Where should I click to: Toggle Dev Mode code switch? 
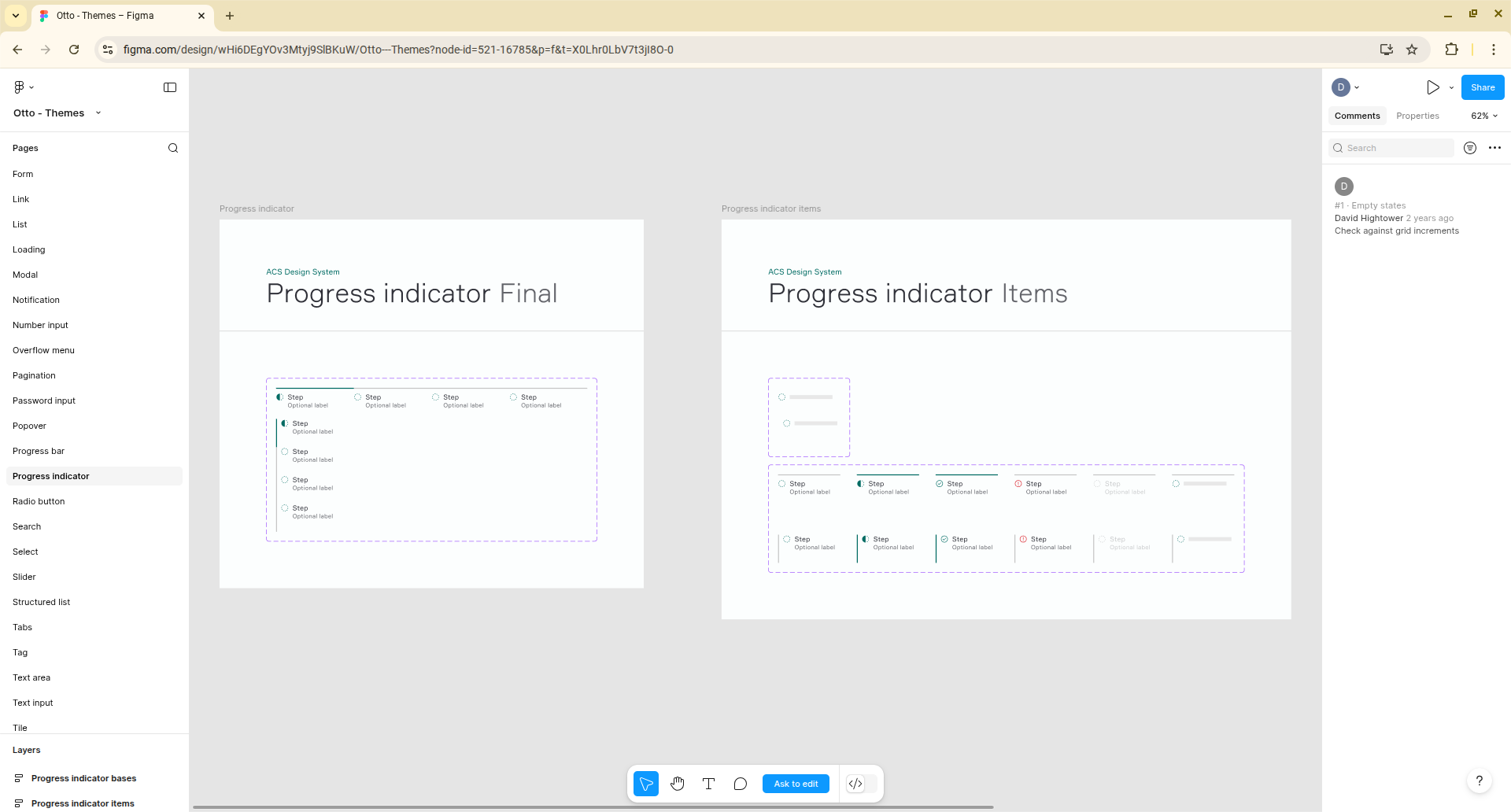point(861,784)
